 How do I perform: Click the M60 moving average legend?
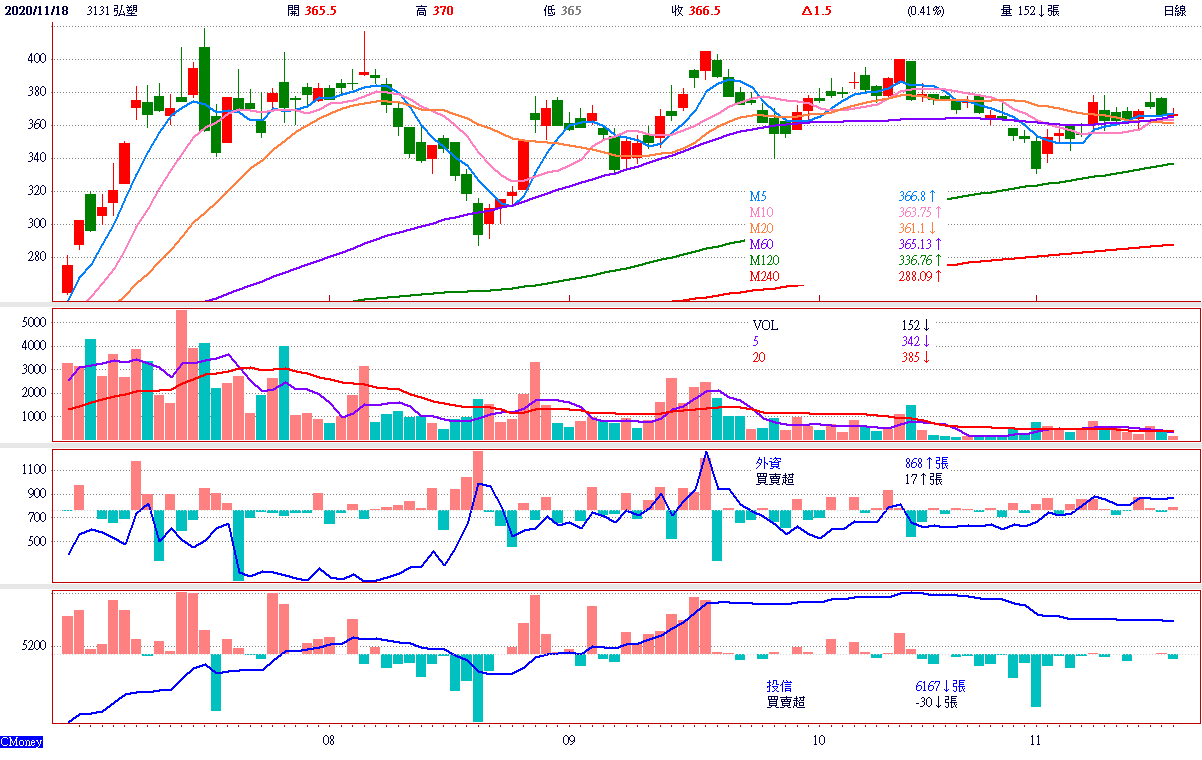coord(763,245)
